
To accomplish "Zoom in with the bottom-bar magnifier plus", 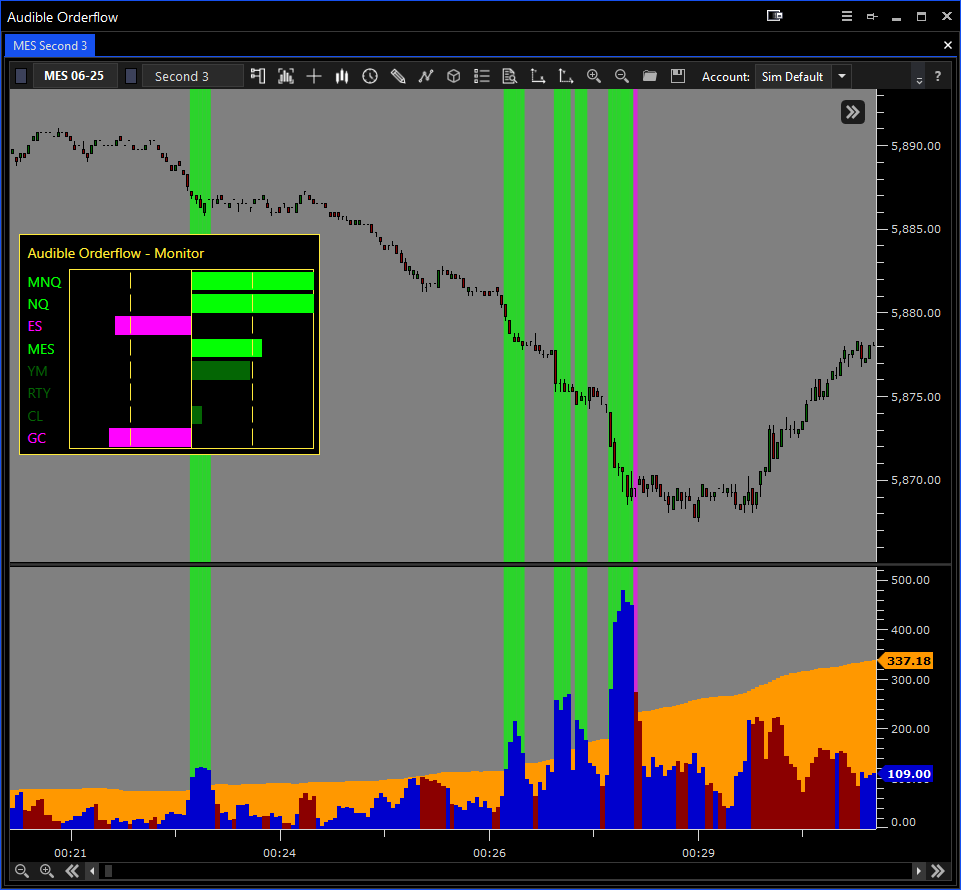I will [x=47, y=870].
